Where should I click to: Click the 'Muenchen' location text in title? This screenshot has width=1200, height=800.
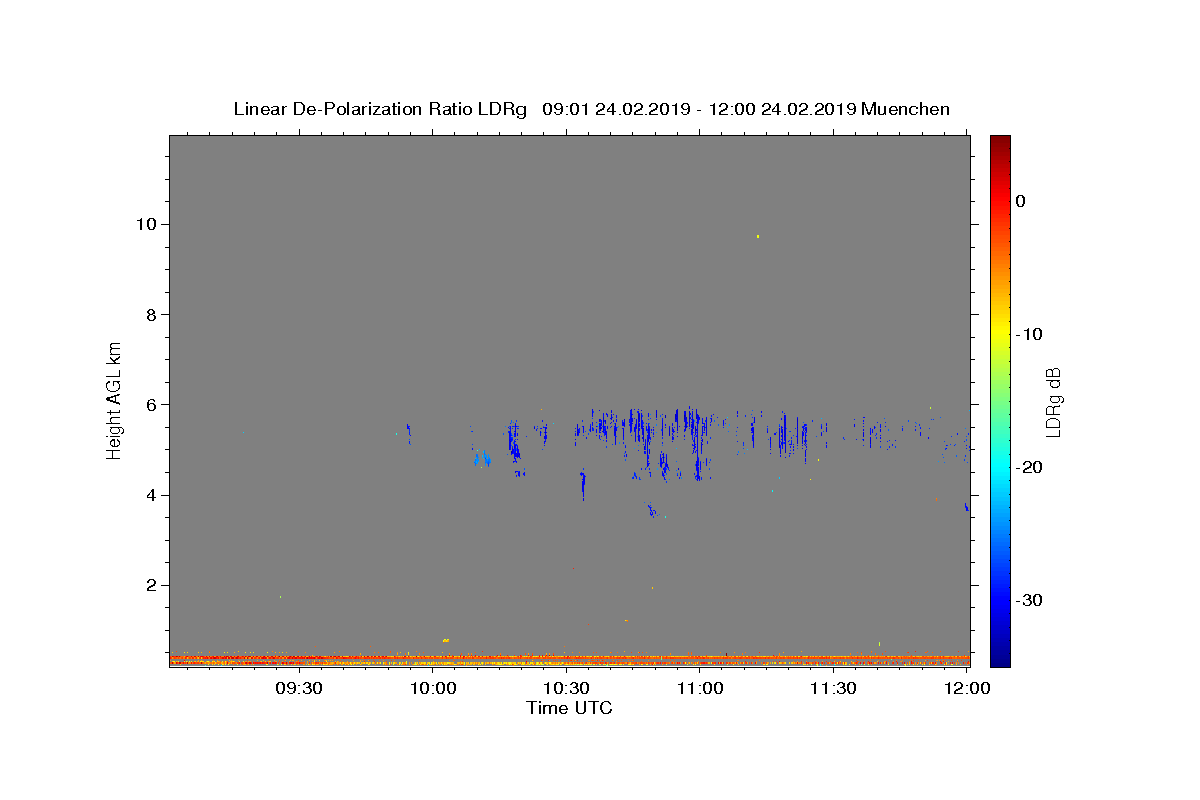[x=905, y=109]
